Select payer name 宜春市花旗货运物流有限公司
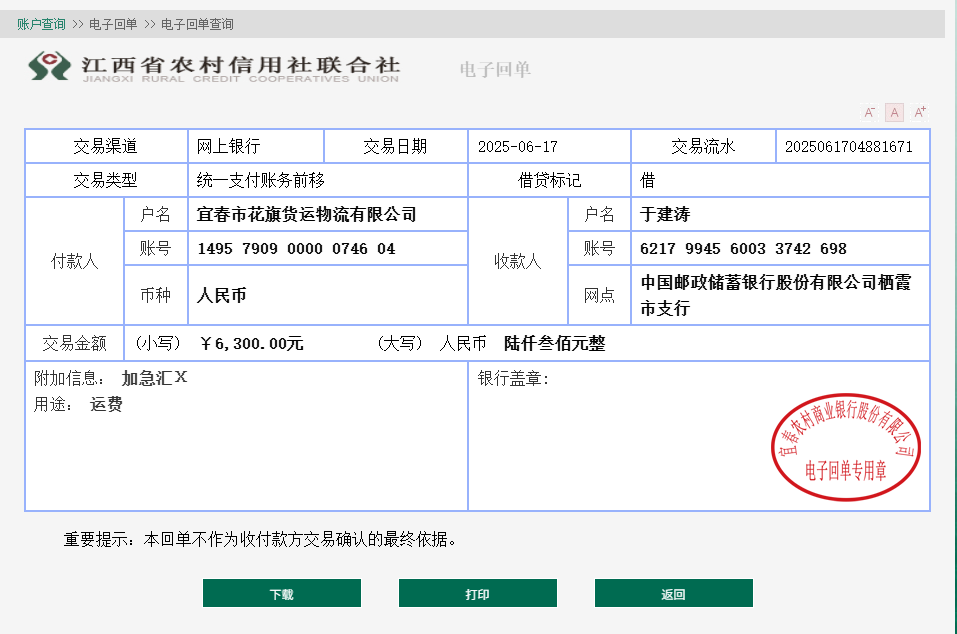957x634 pixels. tap(306, 214)
